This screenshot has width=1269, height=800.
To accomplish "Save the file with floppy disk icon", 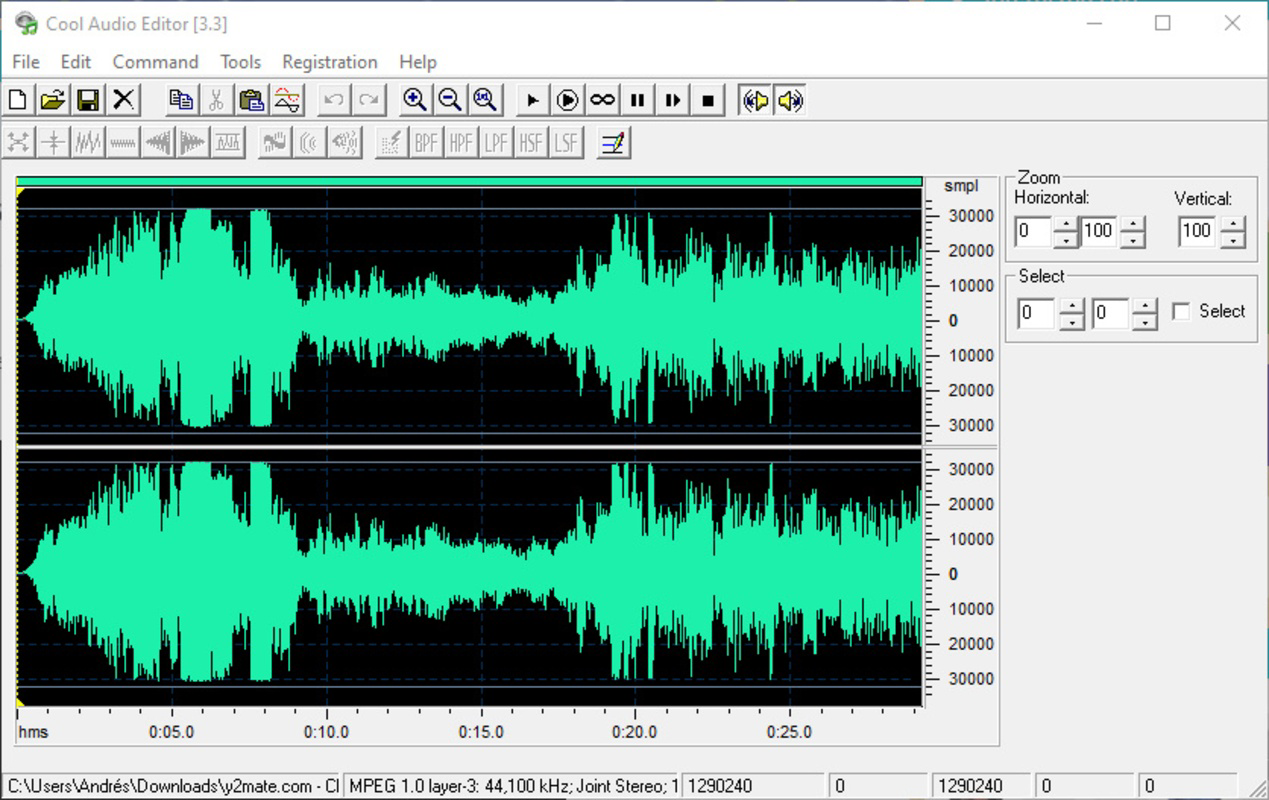I will pyautogui.click(x=88, y=100).
